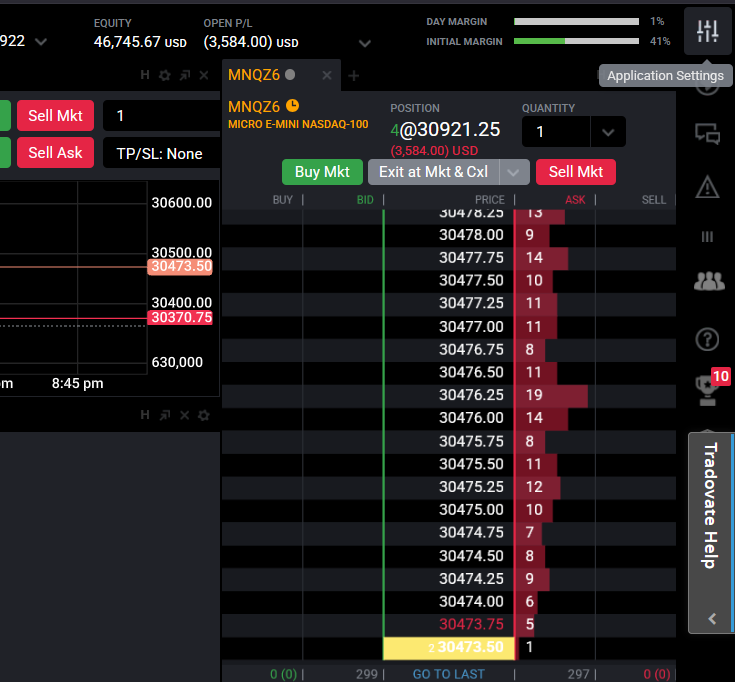
Task: Pop out the lower-left panel with arrow icon
Action: coord(165,415)
